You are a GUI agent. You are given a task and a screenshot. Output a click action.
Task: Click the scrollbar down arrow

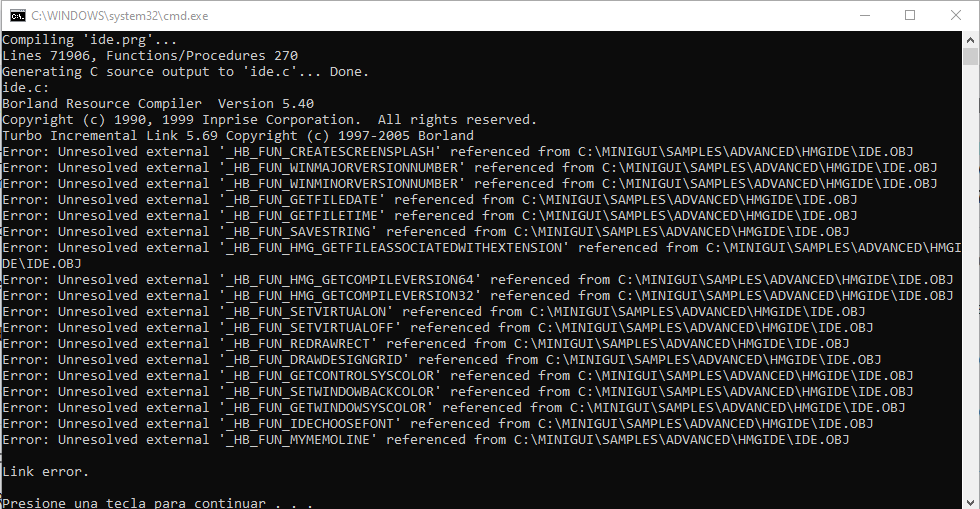[970, 501]
